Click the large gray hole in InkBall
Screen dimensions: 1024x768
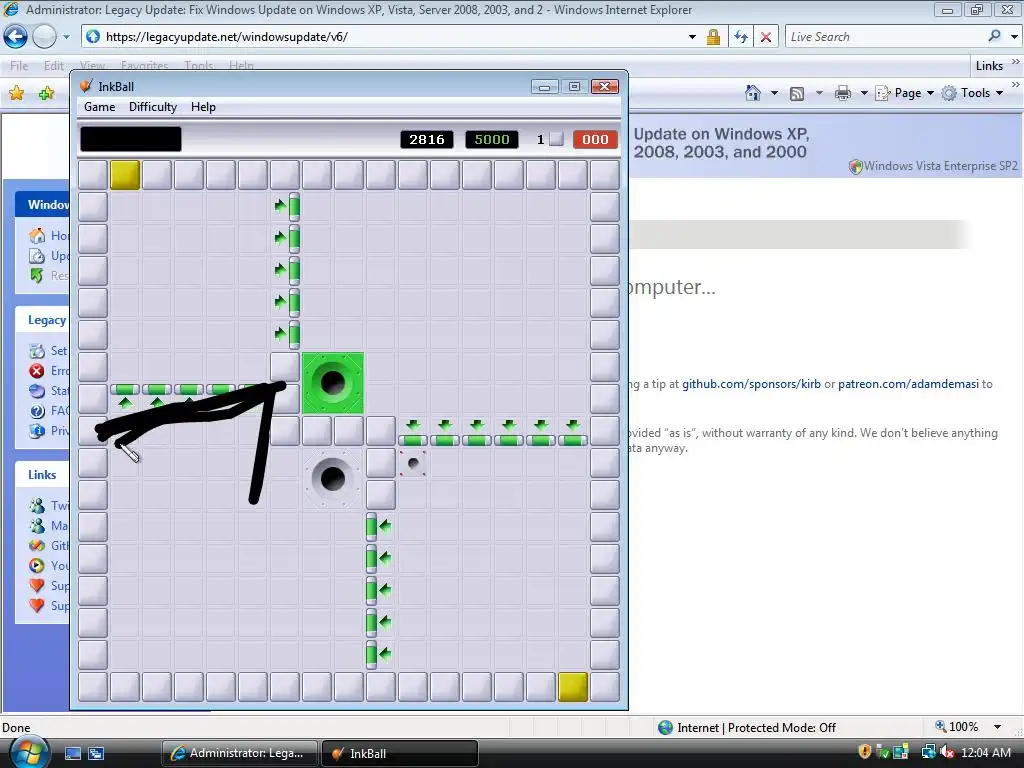click(x=333, y=479)
